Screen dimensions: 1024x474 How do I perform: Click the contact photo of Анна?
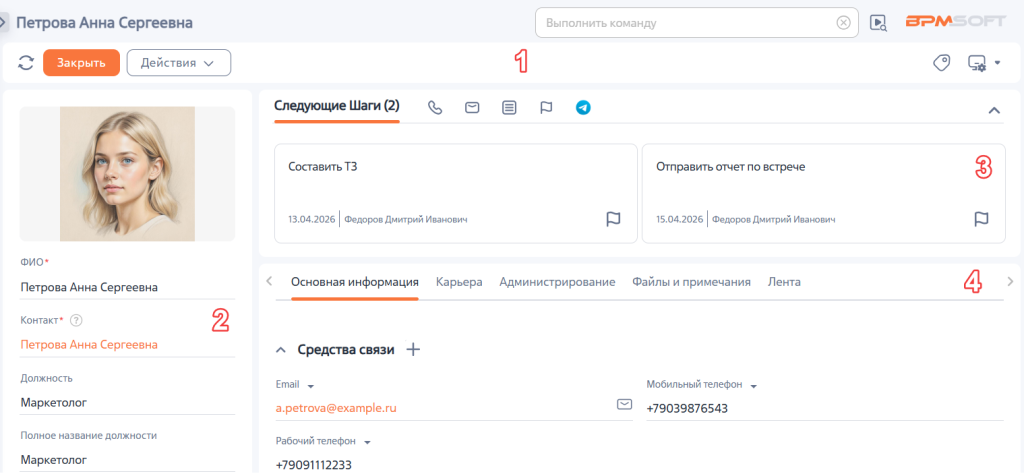127,174
